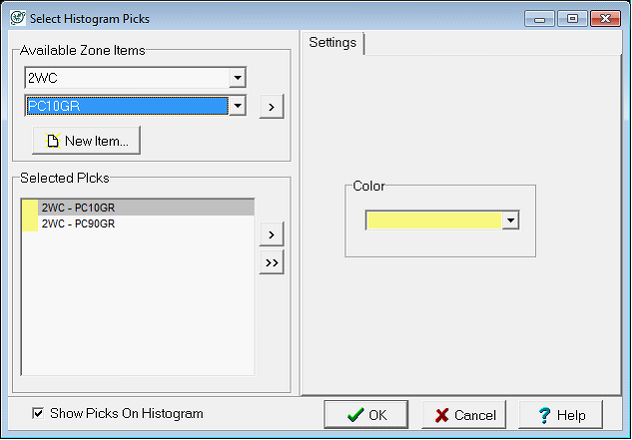This screenshot has width=632, height=440.
Task: Click the application icon in title bar
Action: point(15,17)
